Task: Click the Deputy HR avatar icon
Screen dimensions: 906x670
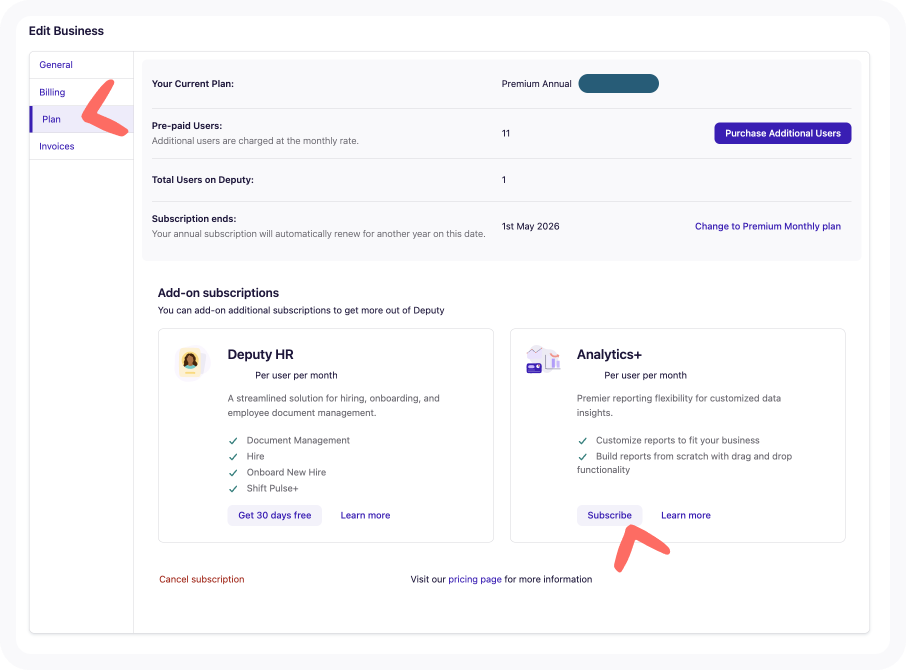Action: (191, 363)
